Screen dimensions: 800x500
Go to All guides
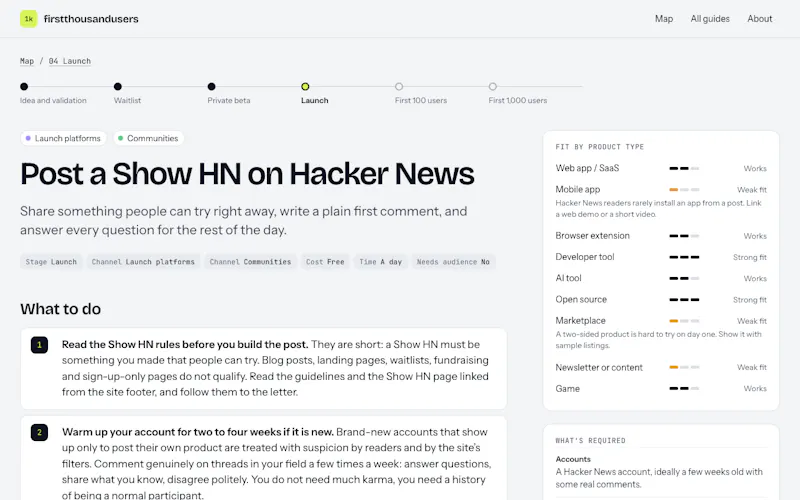[x=710, y=19]
